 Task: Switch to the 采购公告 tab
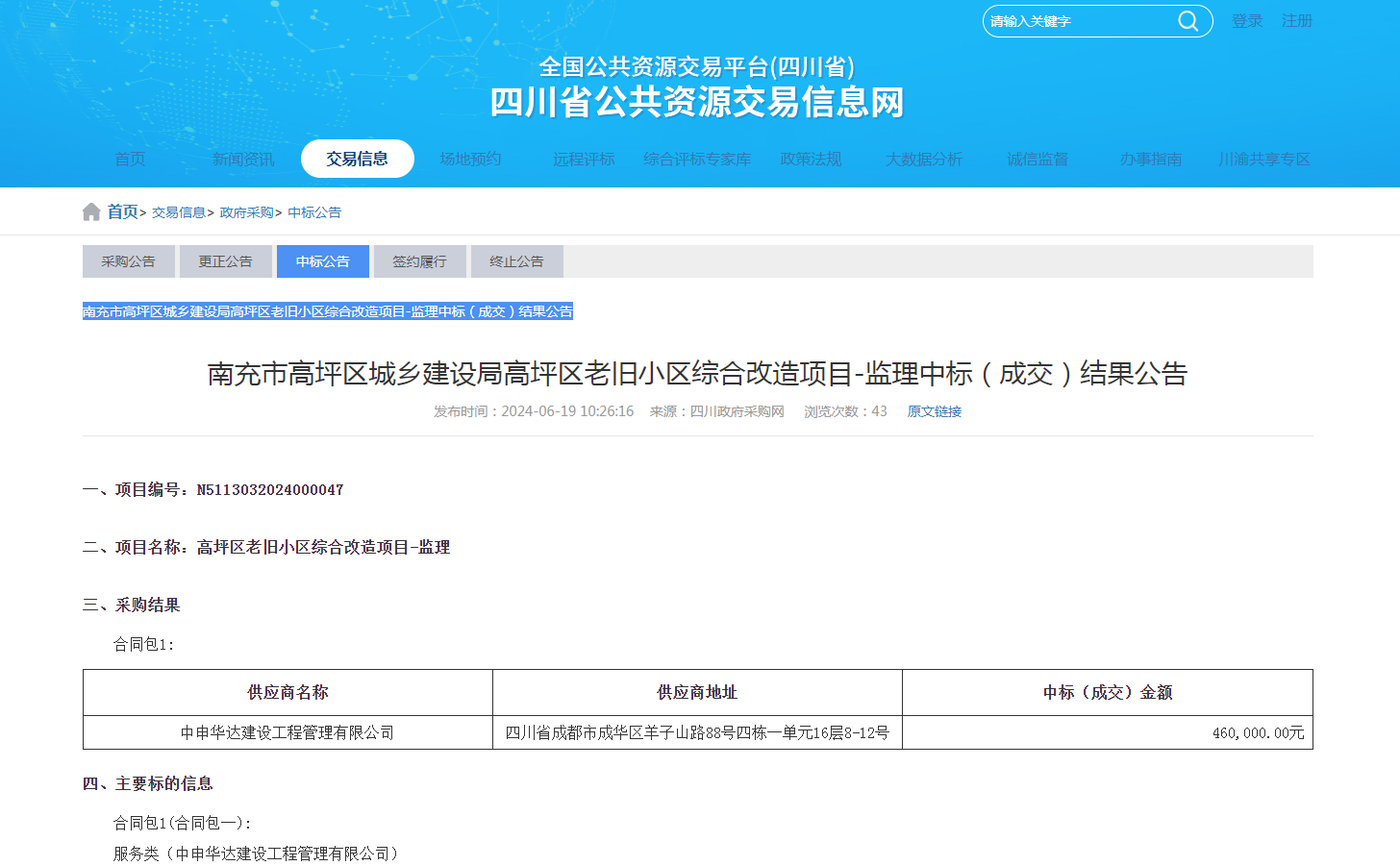pyautogui.click(x=129, y=261)
